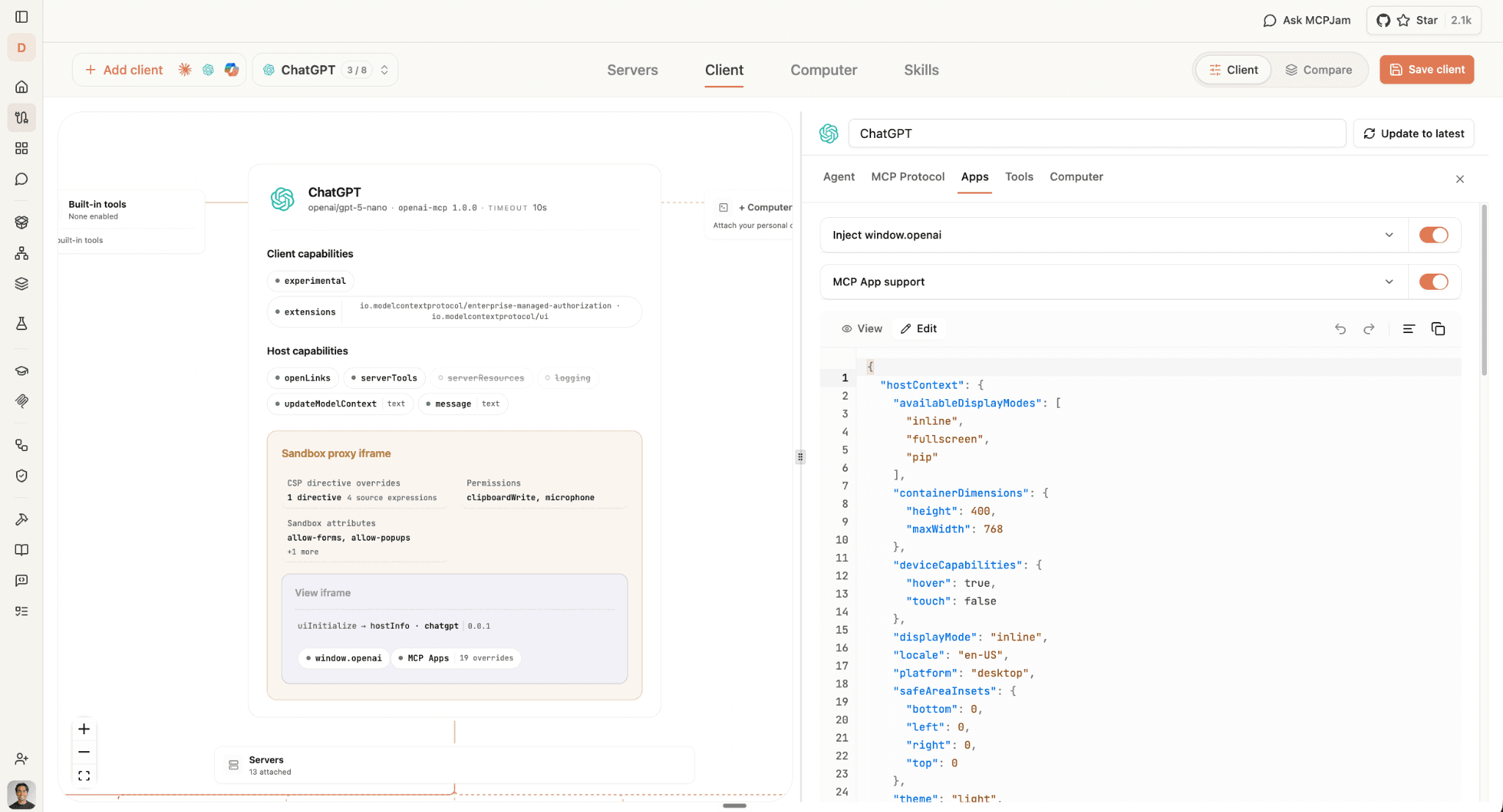The height and width of the screenshot is (812, 1503).
Task: Open the chat bubble icon in sidebar
Action: (x=21, y=179)
